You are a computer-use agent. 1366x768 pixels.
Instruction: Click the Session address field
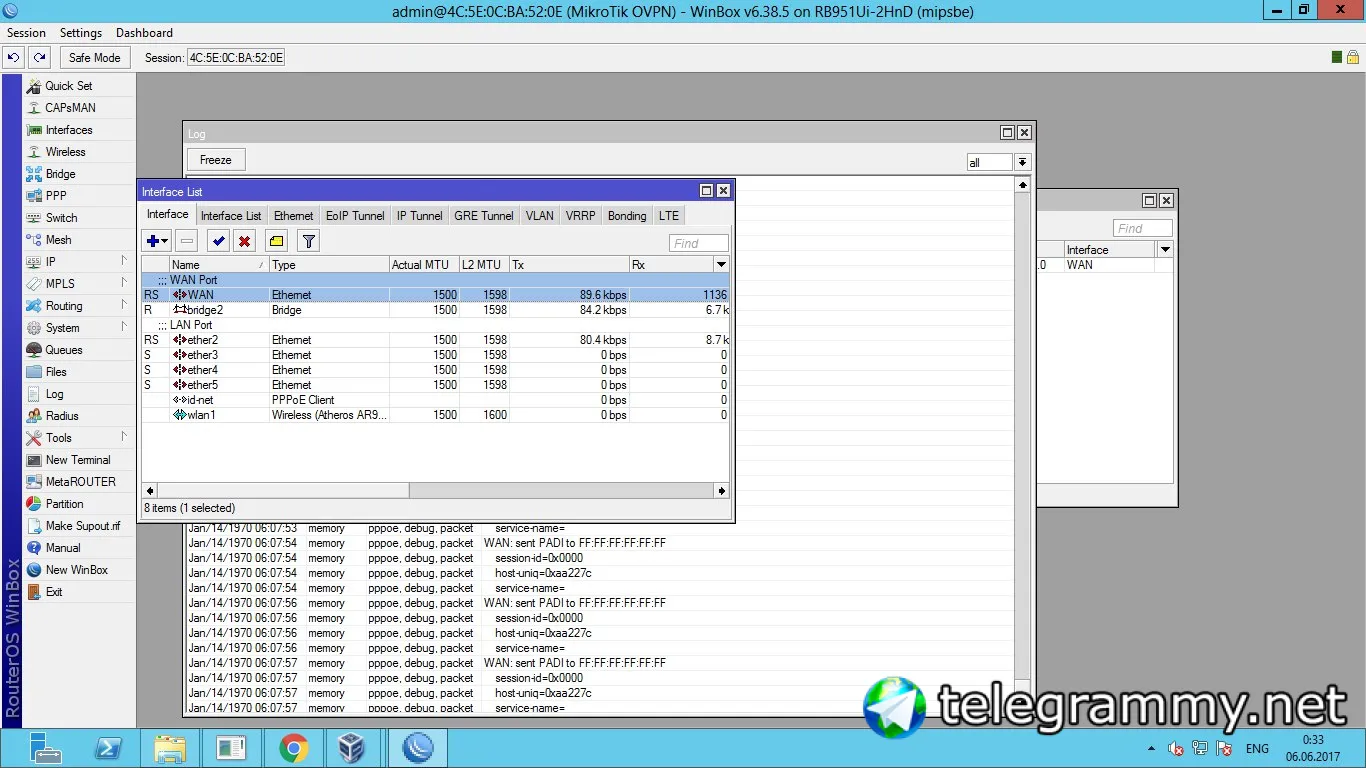point(236,58)
